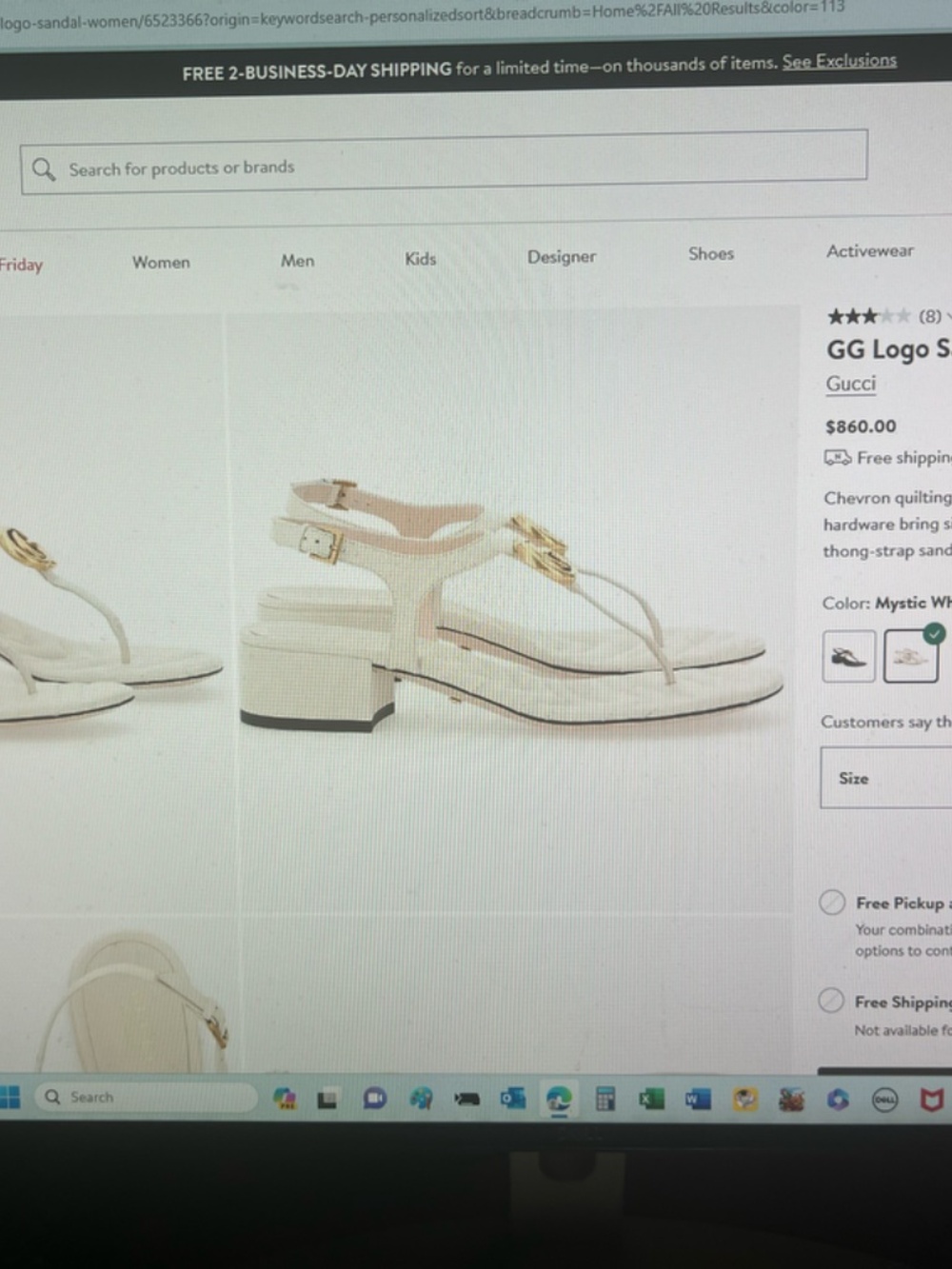Click the $860.00 price text
Viewport: 952px width, 1269px height.
(x=861, y=426)
